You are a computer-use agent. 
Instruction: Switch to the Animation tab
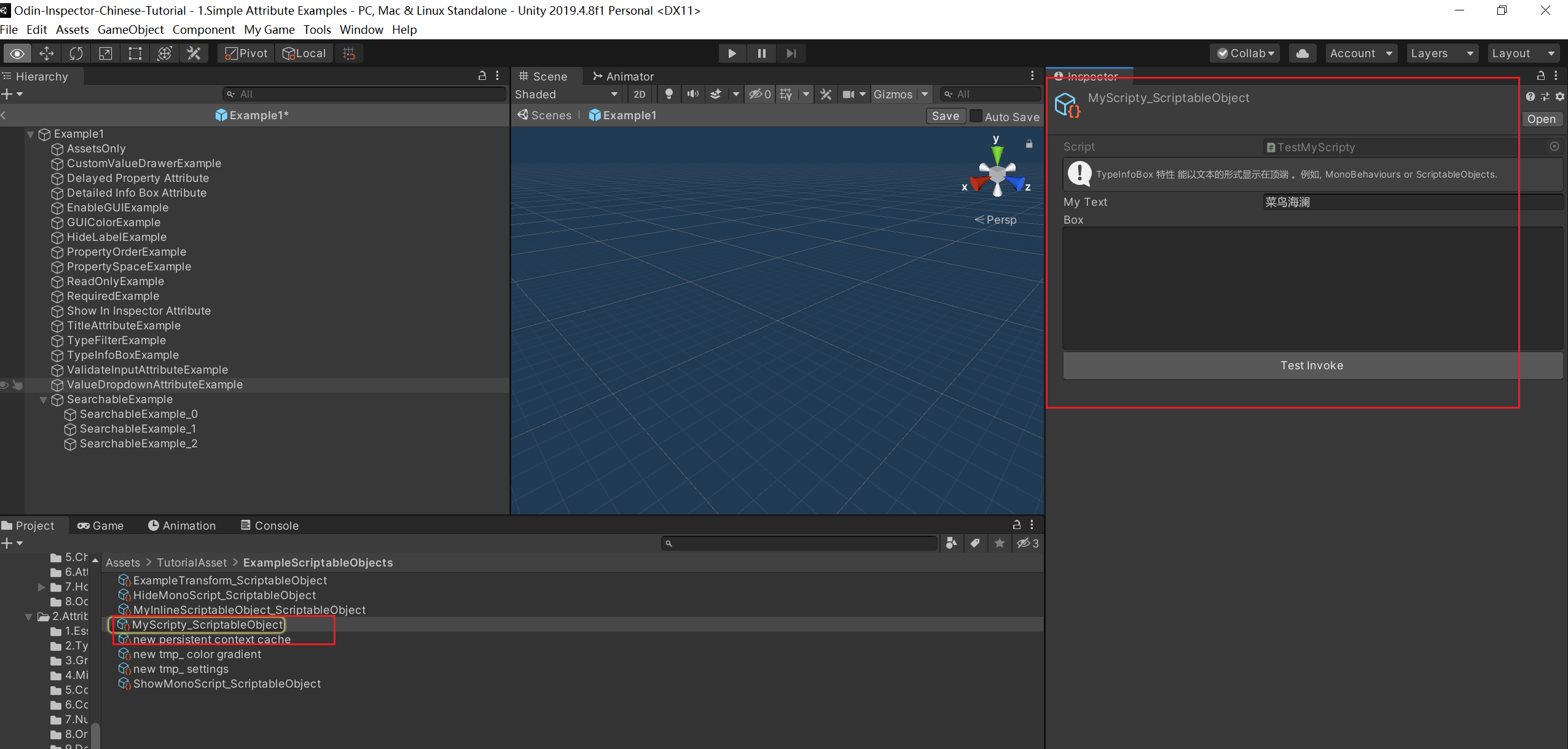182,525
